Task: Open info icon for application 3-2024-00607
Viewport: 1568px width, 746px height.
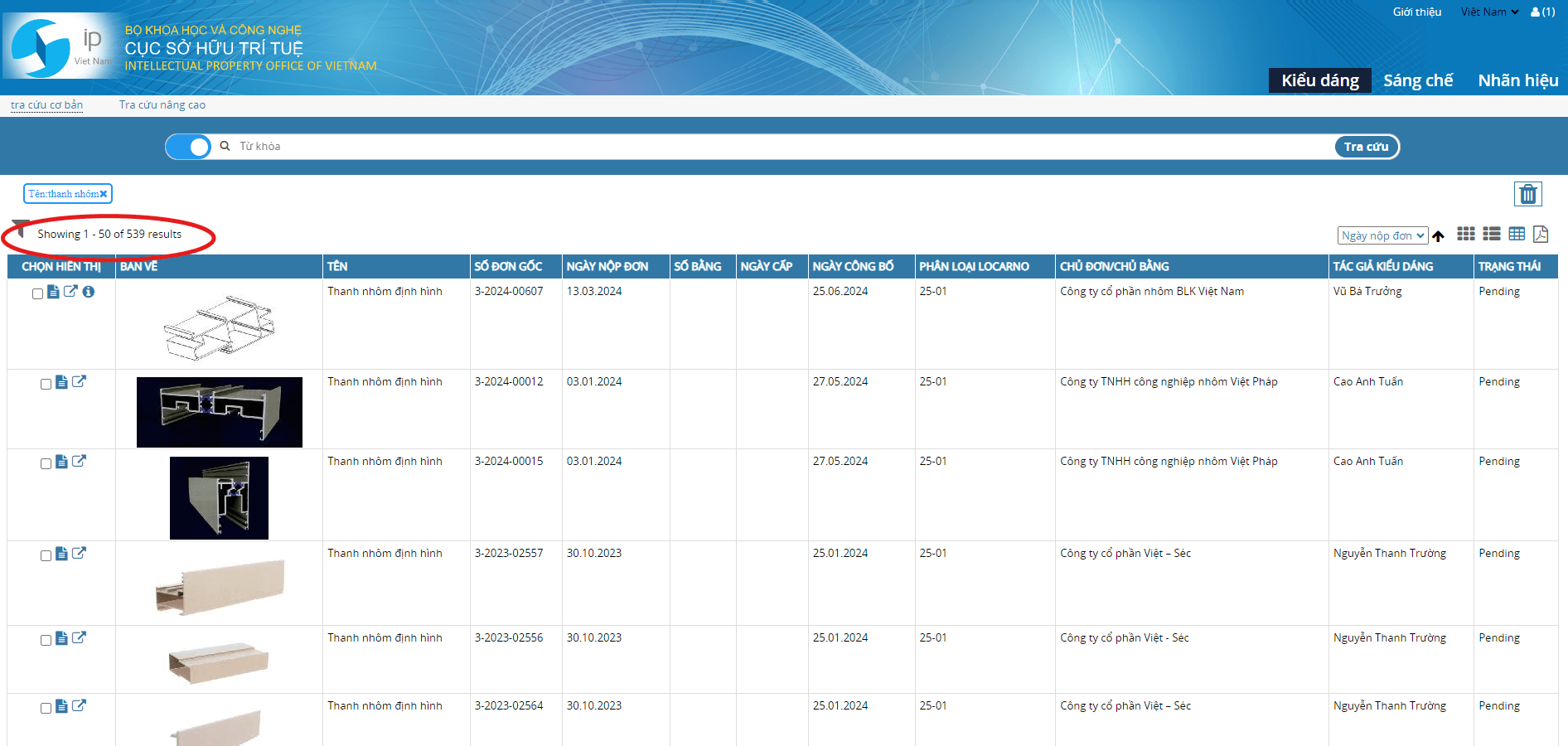Action: point(89,292)
